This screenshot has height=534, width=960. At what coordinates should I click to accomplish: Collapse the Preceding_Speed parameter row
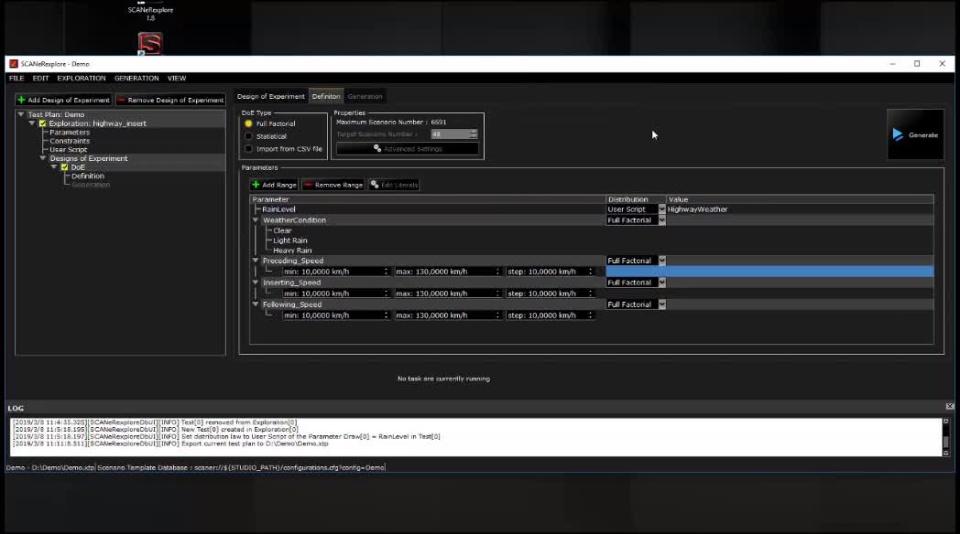[255, 260]
